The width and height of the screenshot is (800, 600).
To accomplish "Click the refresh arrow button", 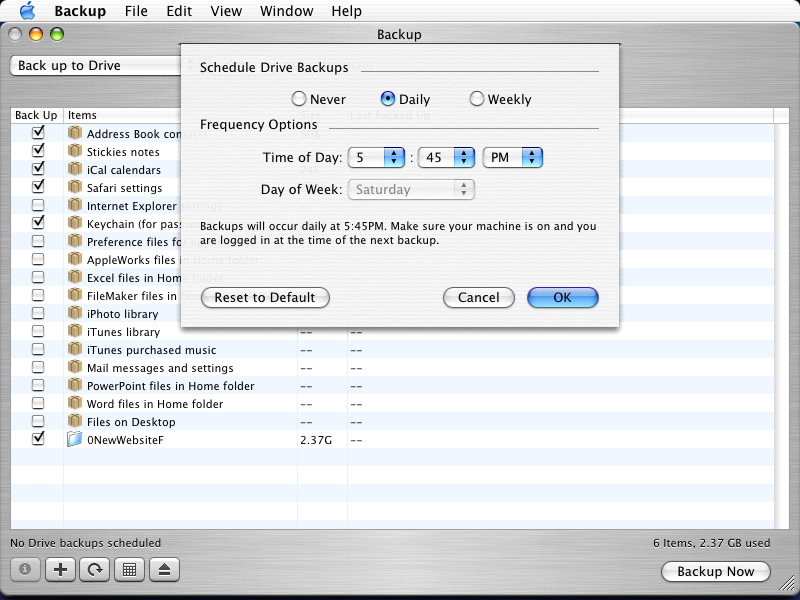I will click(94, 569).
